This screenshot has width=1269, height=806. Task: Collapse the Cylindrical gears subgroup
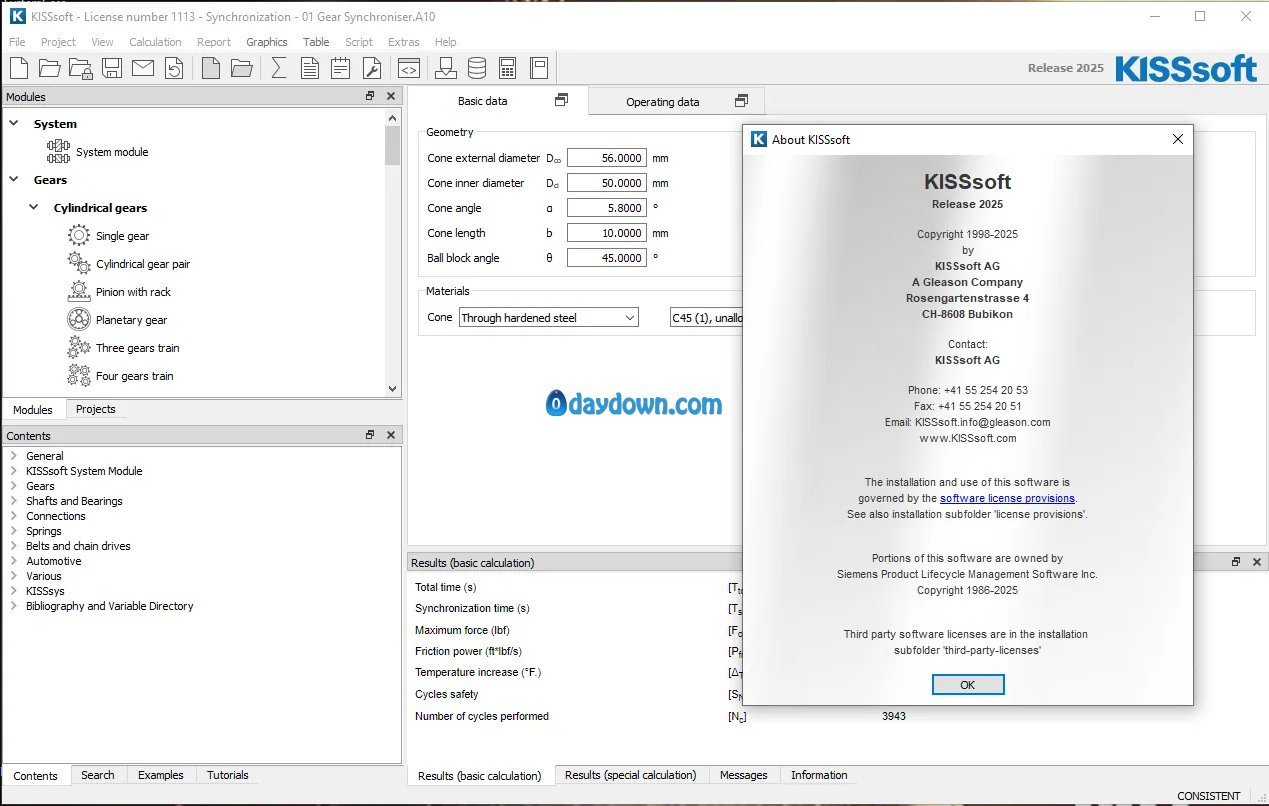35,208
